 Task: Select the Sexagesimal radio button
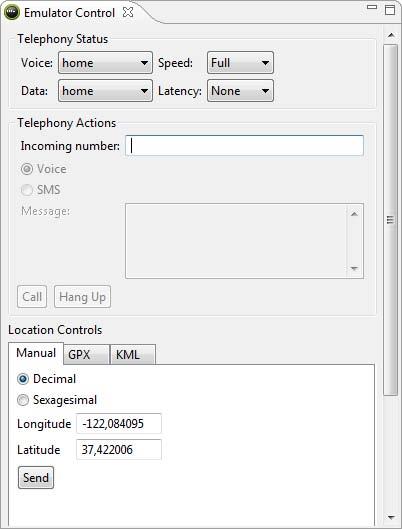point(23,400)
